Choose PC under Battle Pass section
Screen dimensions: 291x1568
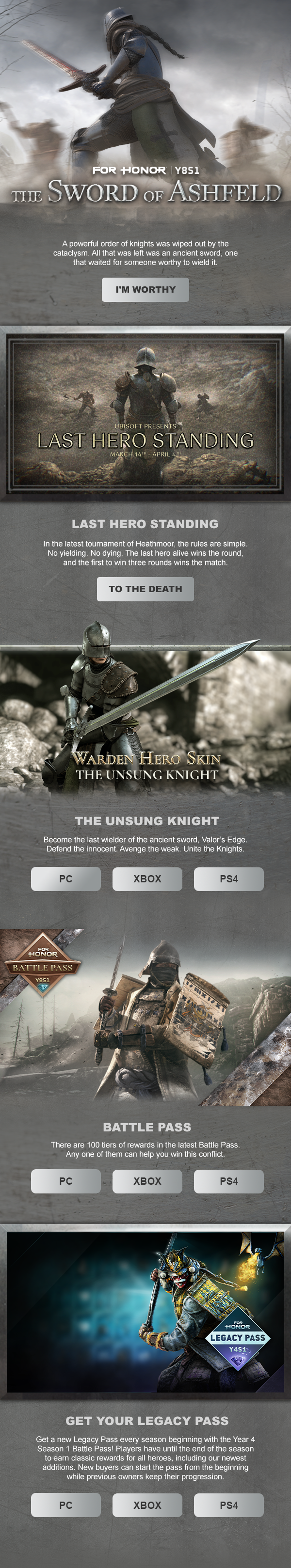click(x=66, y=1181)
